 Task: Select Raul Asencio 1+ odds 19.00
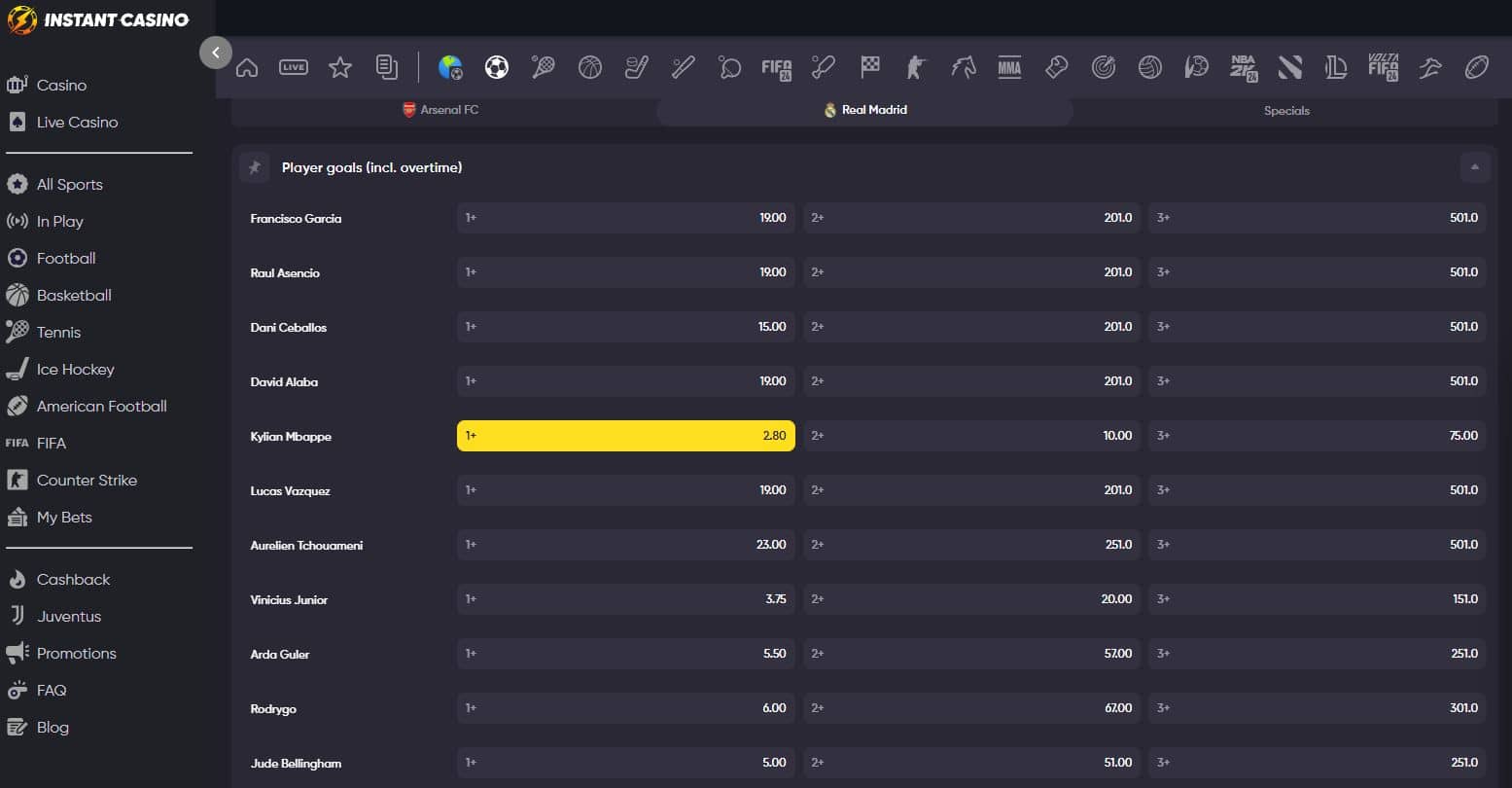click(626, 272)
